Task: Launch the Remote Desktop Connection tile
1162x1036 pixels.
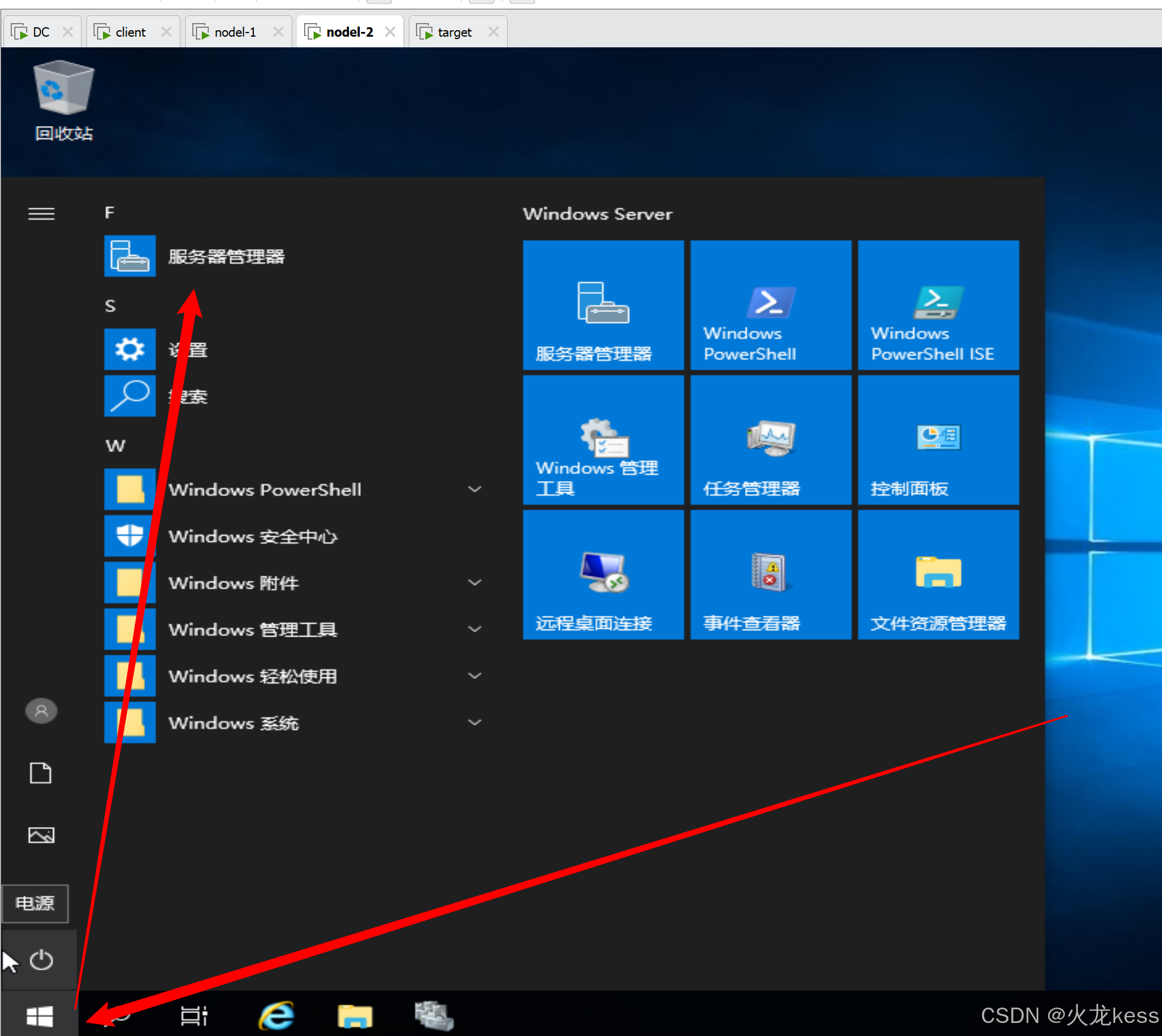Action: pos(603,575)
